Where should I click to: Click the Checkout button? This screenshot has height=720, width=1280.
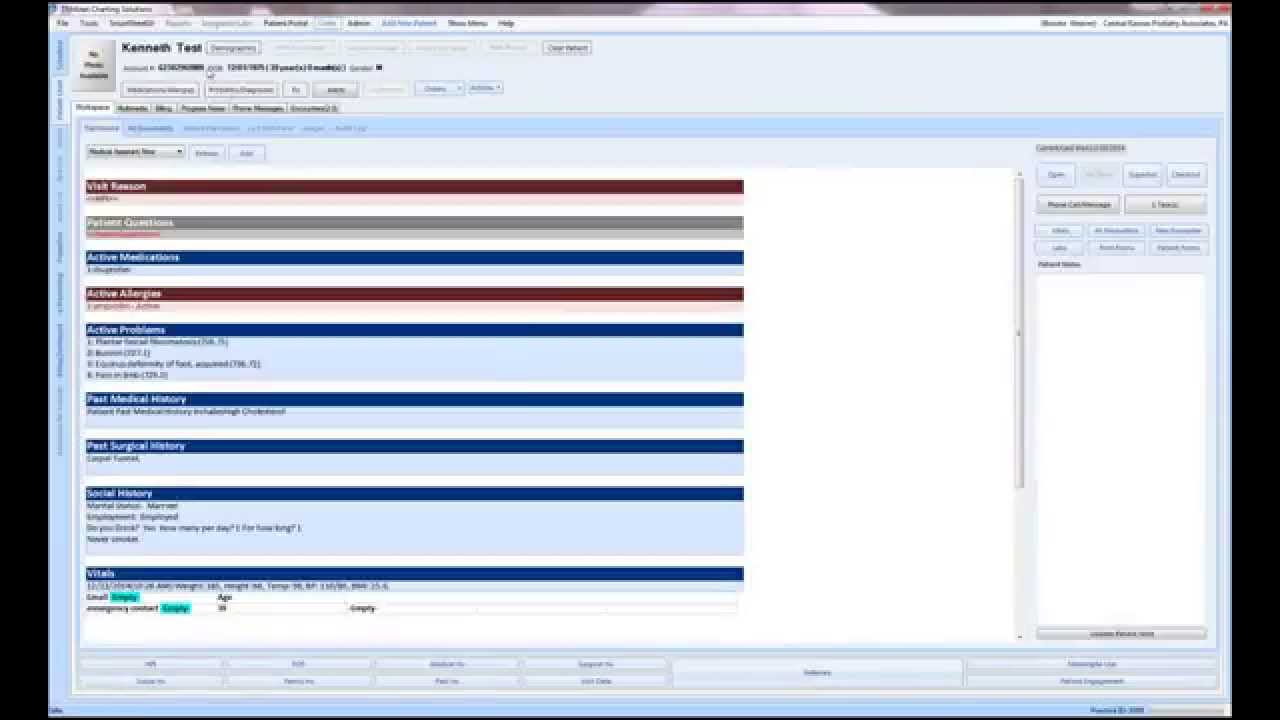click(1186, 174)
